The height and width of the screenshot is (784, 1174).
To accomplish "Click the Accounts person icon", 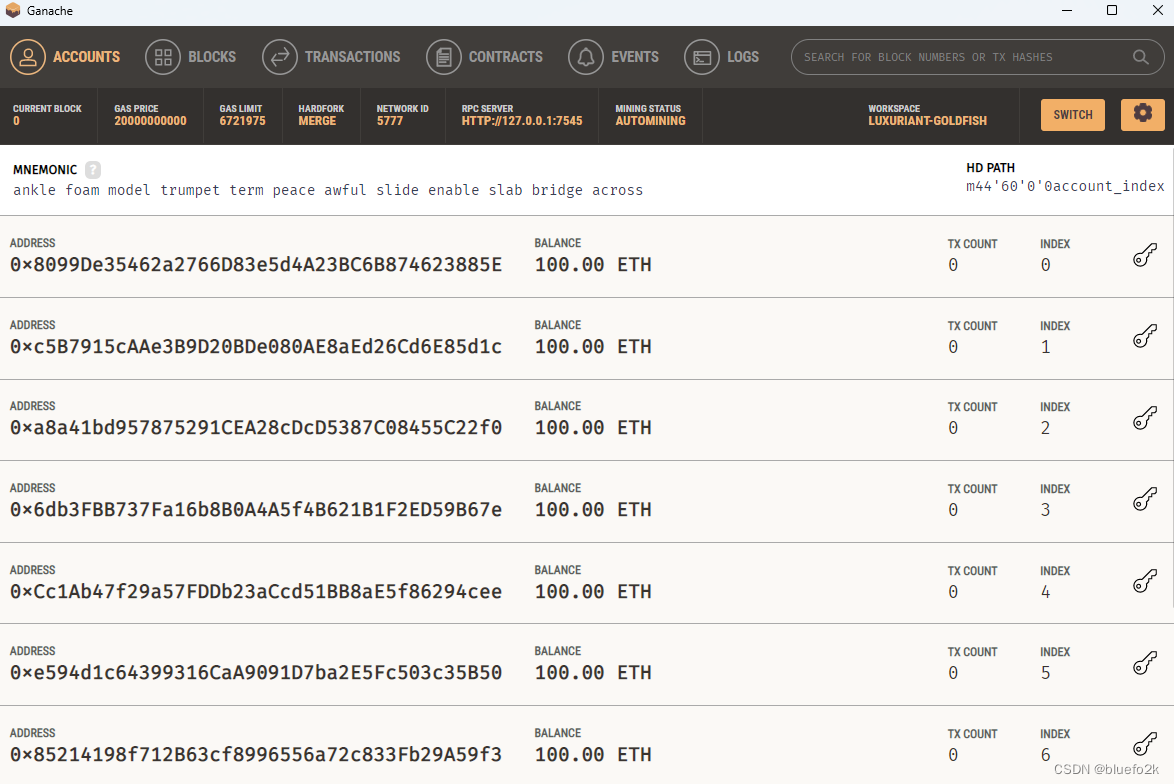I will (x=28, y=57).
